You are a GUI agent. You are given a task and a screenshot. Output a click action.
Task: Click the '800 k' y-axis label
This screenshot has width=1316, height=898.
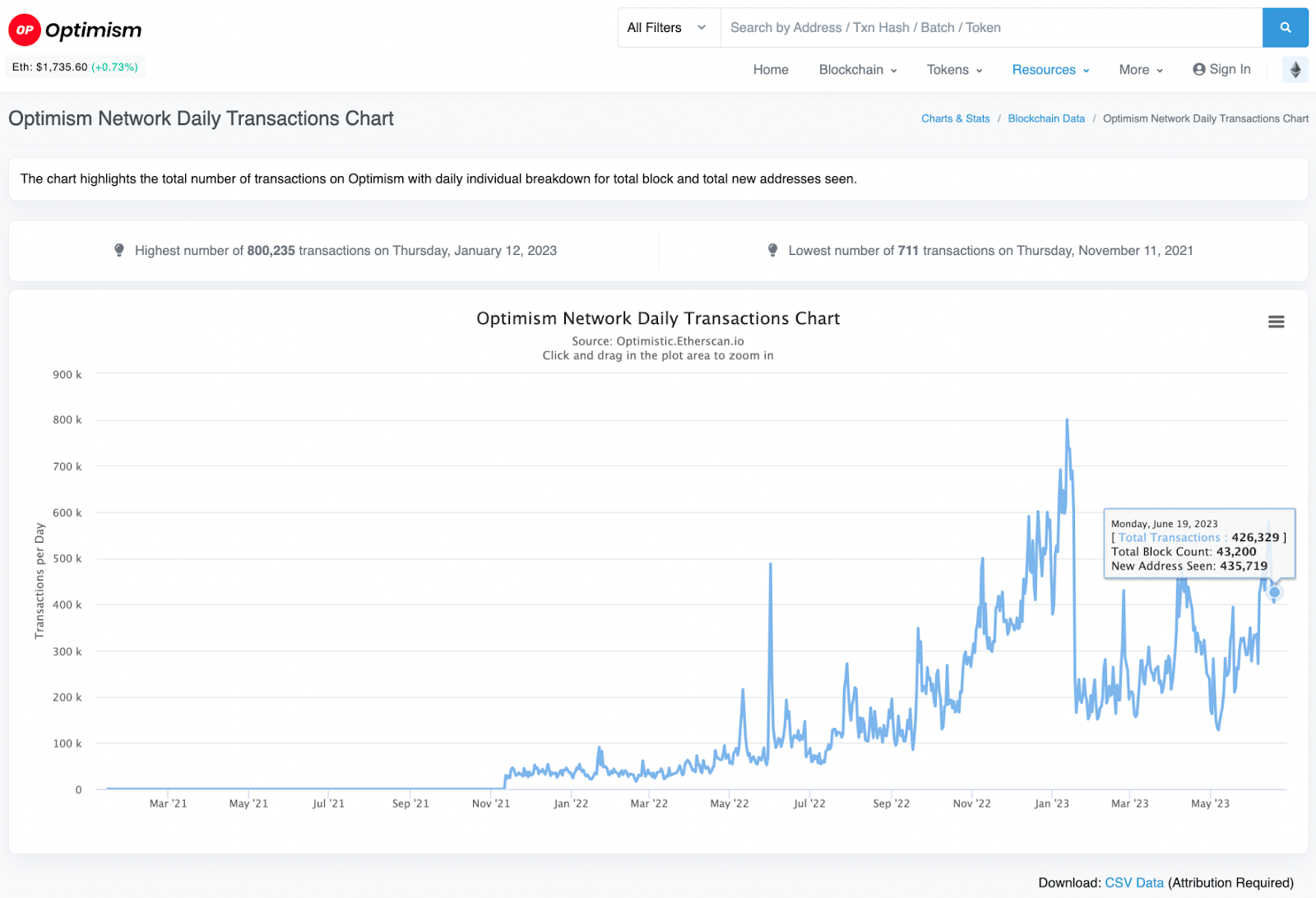[67, 420]
